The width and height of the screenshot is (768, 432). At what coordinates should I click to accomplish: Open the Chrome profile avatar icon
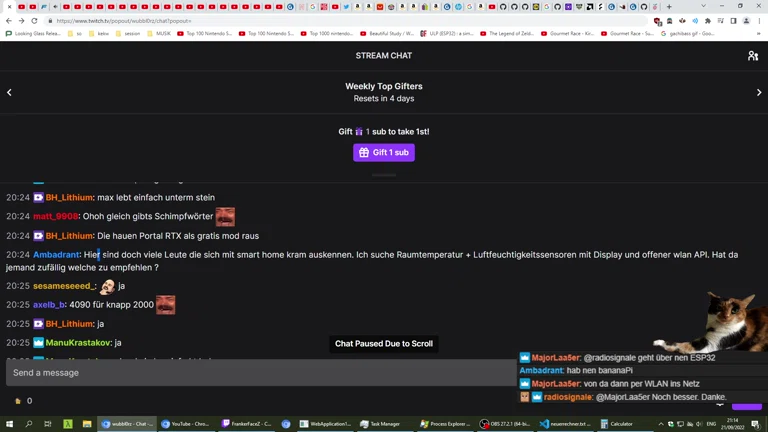click(746, 21)
